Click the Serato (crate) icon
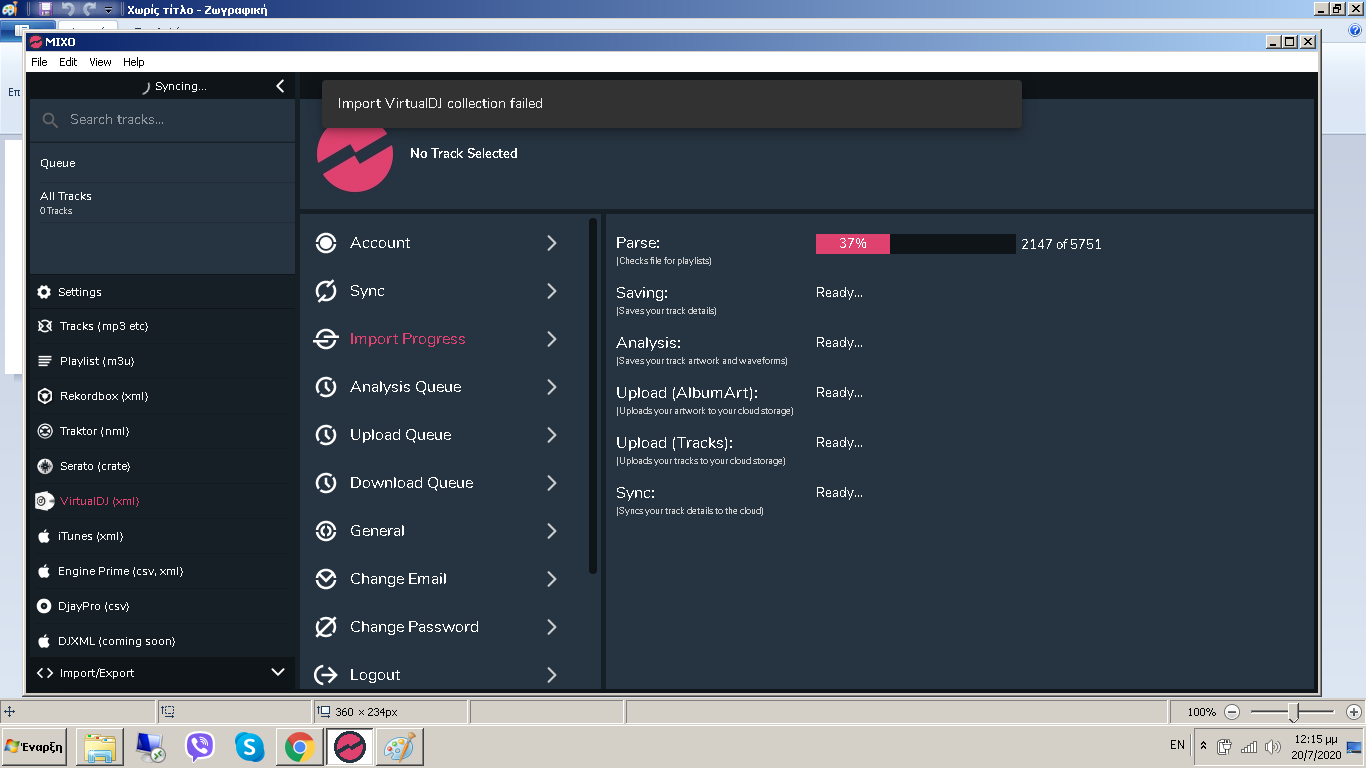 pos(44,466)
